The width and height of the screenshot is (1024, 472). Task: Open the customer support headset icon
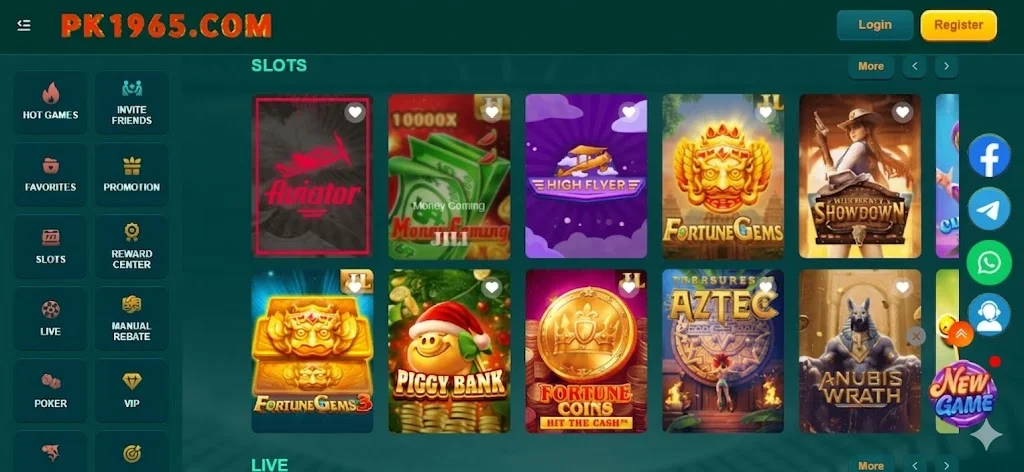pyautogui.click(x=989, y=315)
